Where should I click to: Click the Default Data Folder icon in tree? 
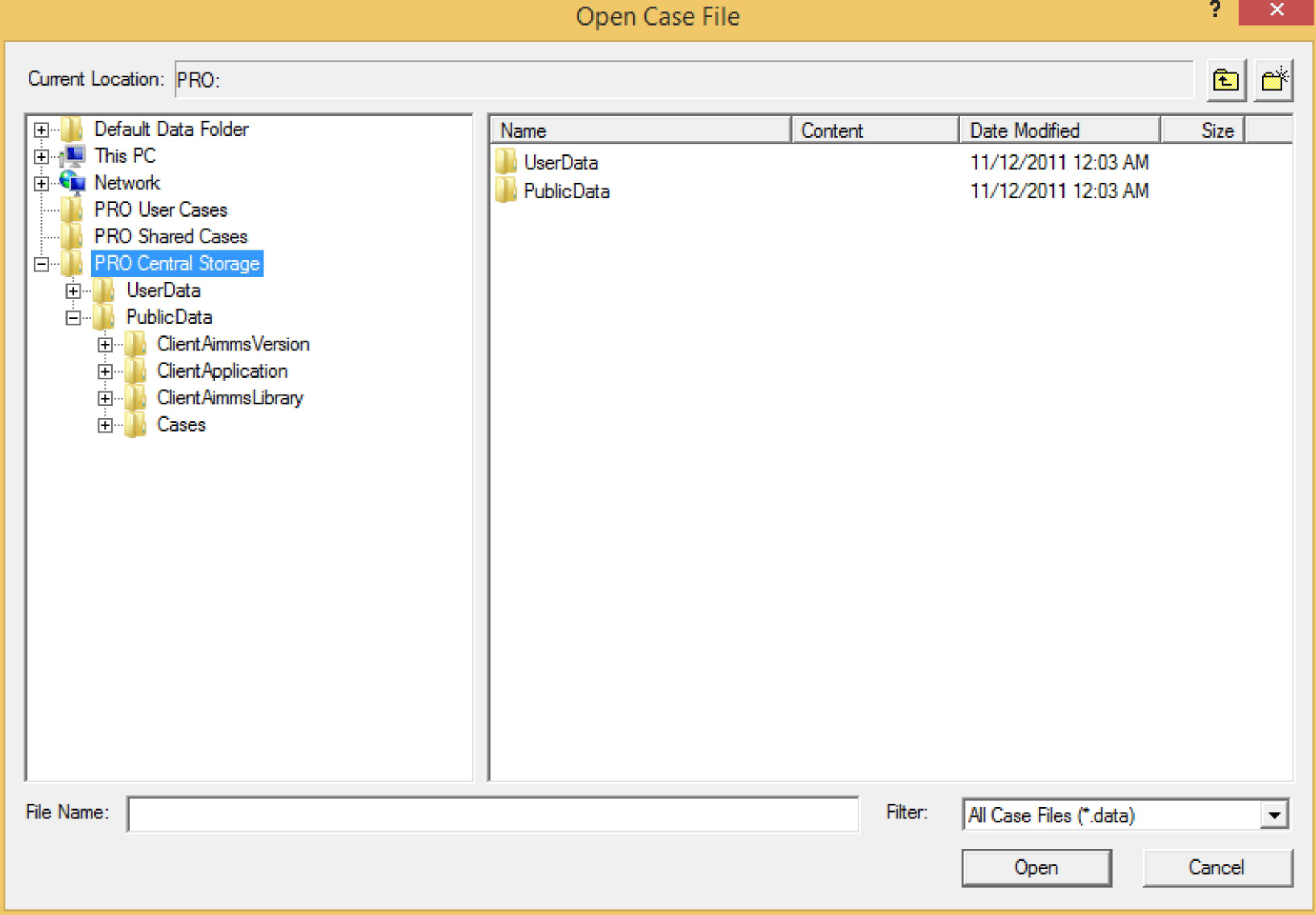coord(72,130)
